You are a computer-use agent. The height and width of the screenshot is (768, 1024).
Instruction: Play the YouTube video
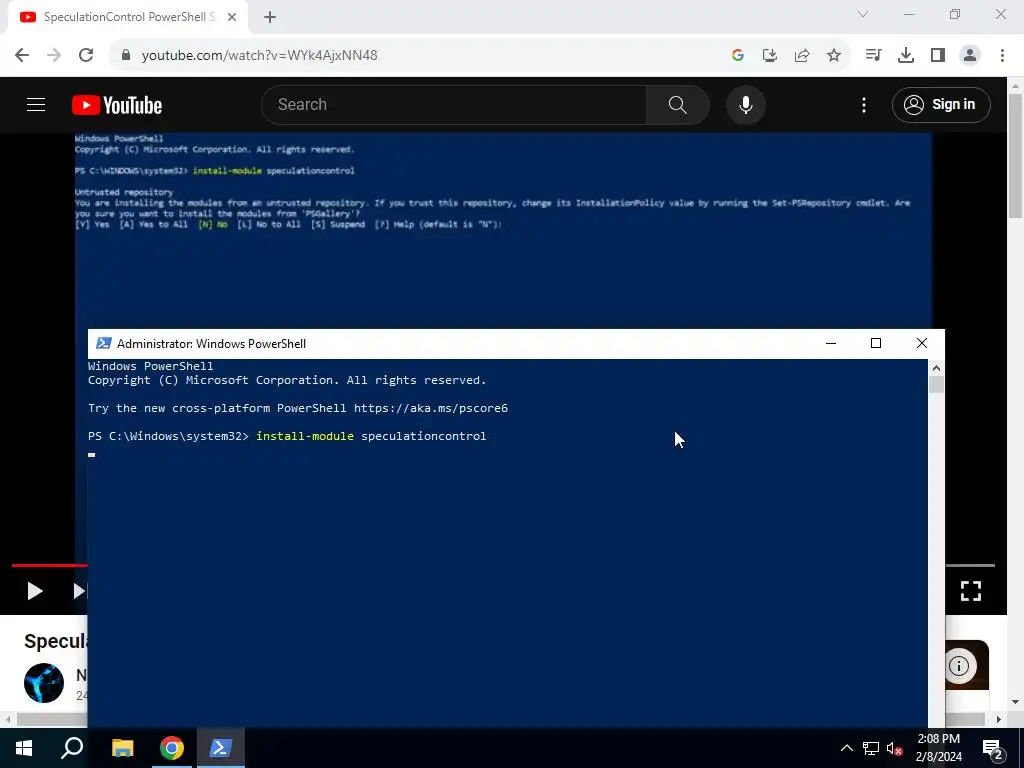(35, 591)
